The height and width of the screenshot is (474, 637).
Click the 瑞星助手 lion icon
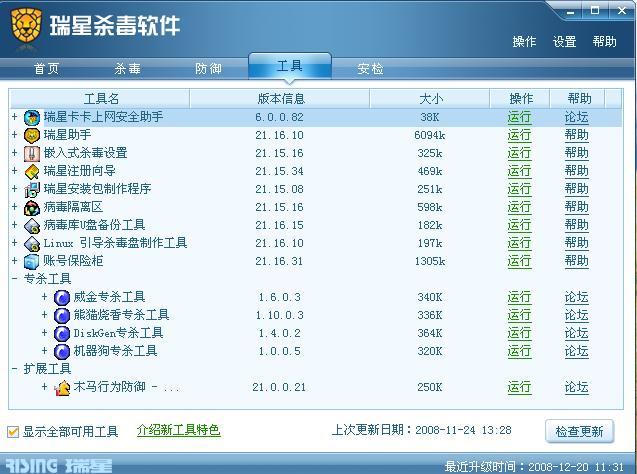tap(32, 136)
